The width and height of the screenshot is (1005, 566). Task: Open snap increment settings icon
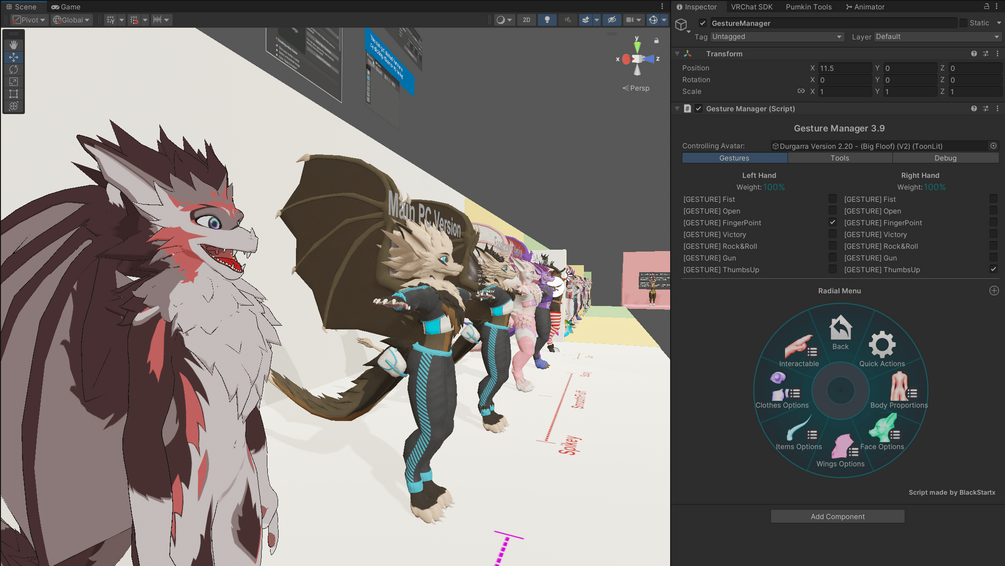(160, 20)
